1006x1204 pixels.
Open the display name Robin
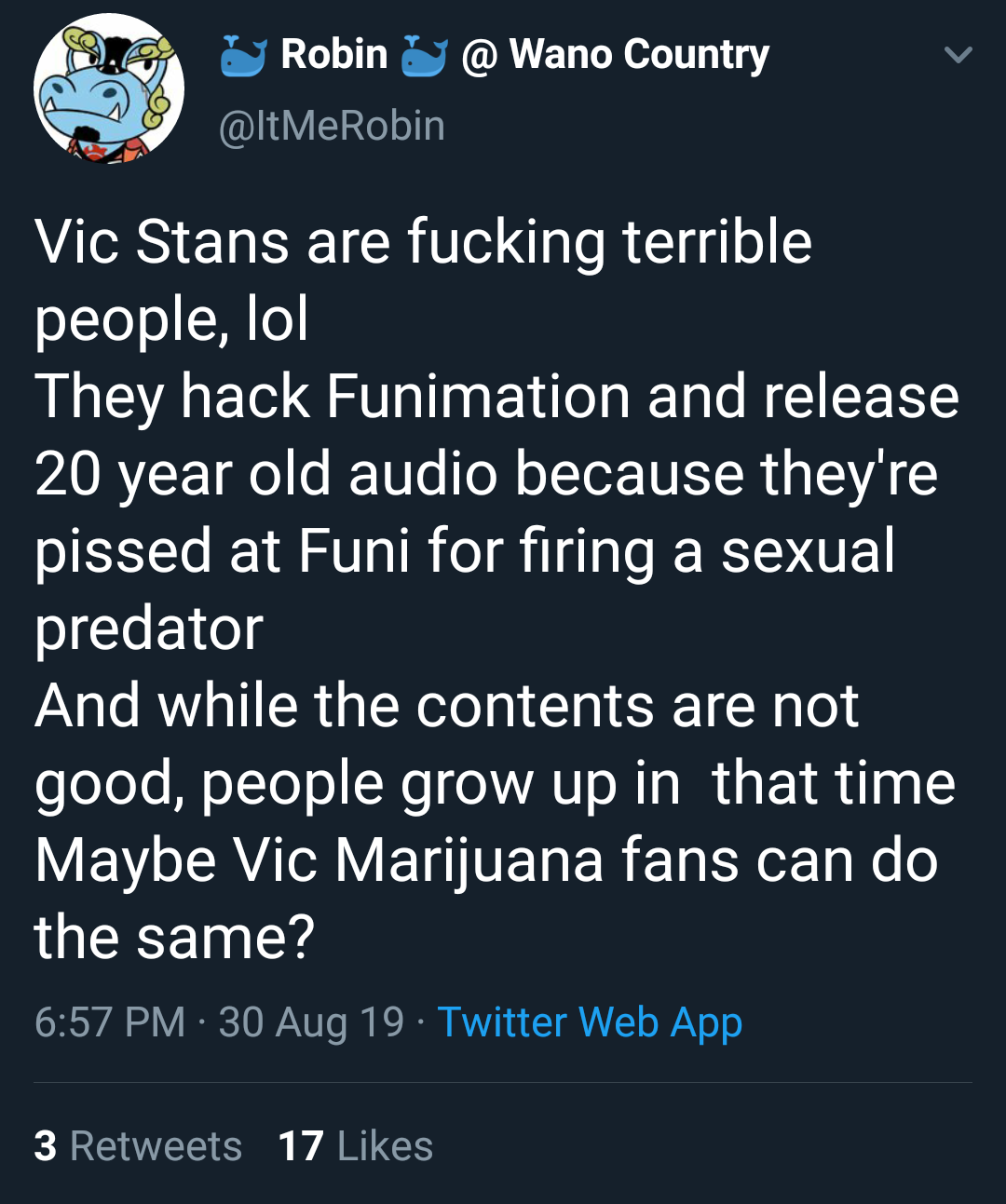tap(334, 55)
